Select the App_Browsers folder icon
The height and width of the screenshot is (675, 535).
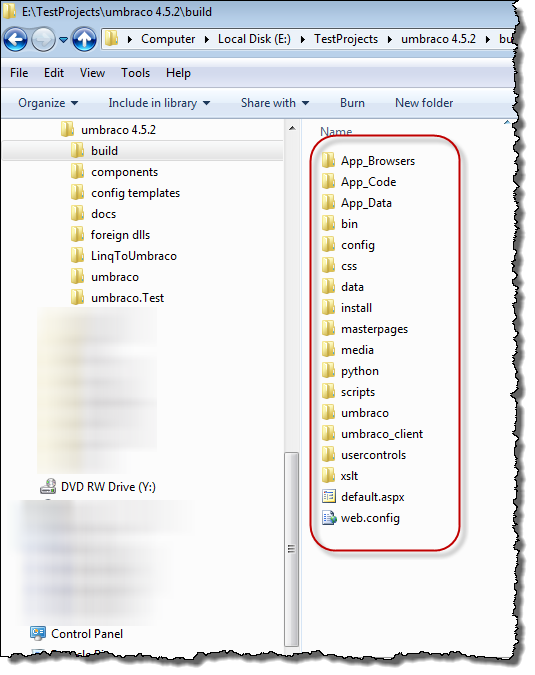pyautogui.click(x=328, y=161)
